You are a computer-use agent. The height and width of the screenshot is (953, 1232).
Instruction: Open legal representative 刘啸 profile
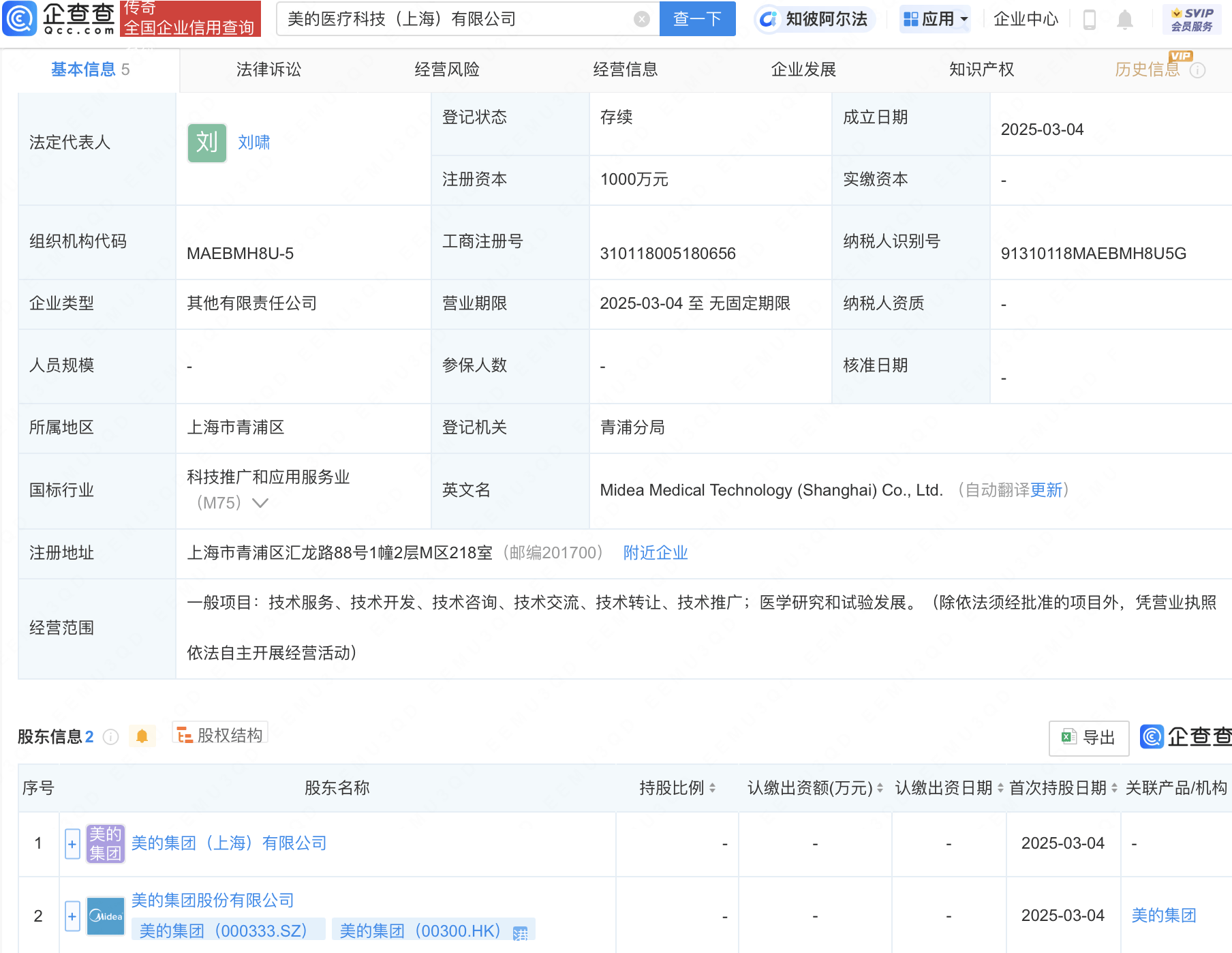(x=254, y=142)
